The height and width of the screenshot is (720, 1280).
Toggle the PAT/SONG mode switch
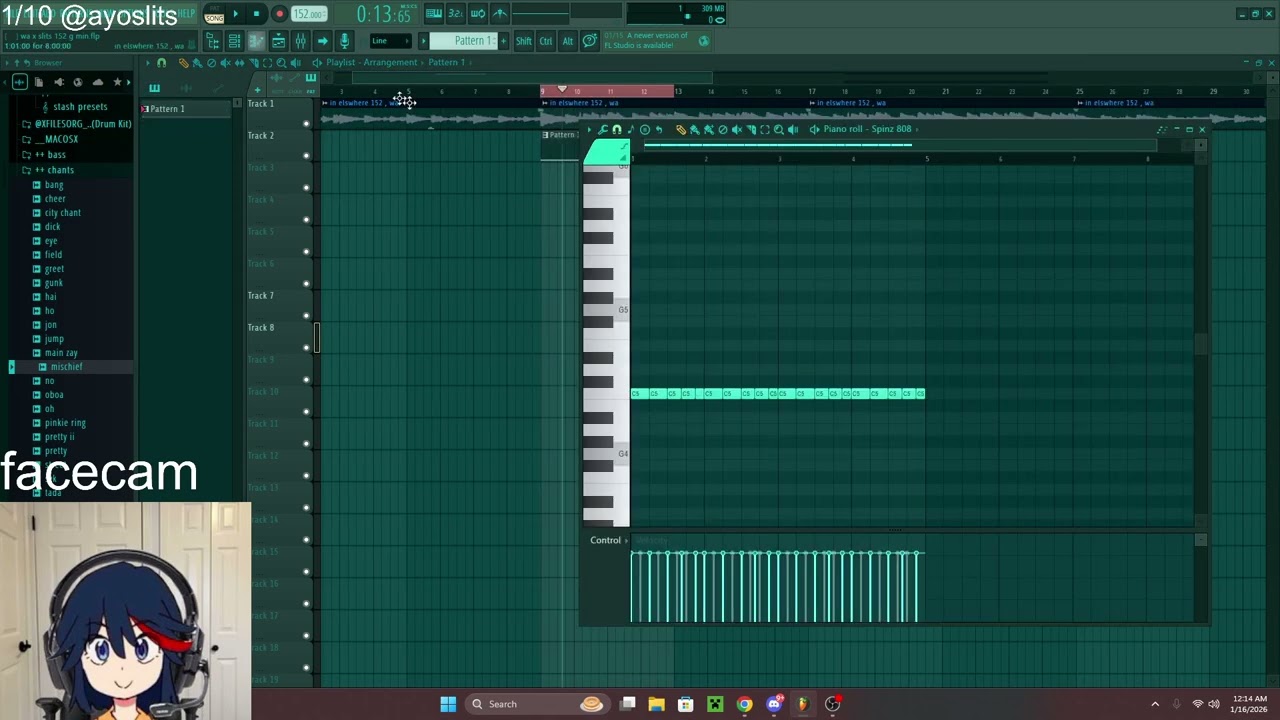click(x=214, y=14)
